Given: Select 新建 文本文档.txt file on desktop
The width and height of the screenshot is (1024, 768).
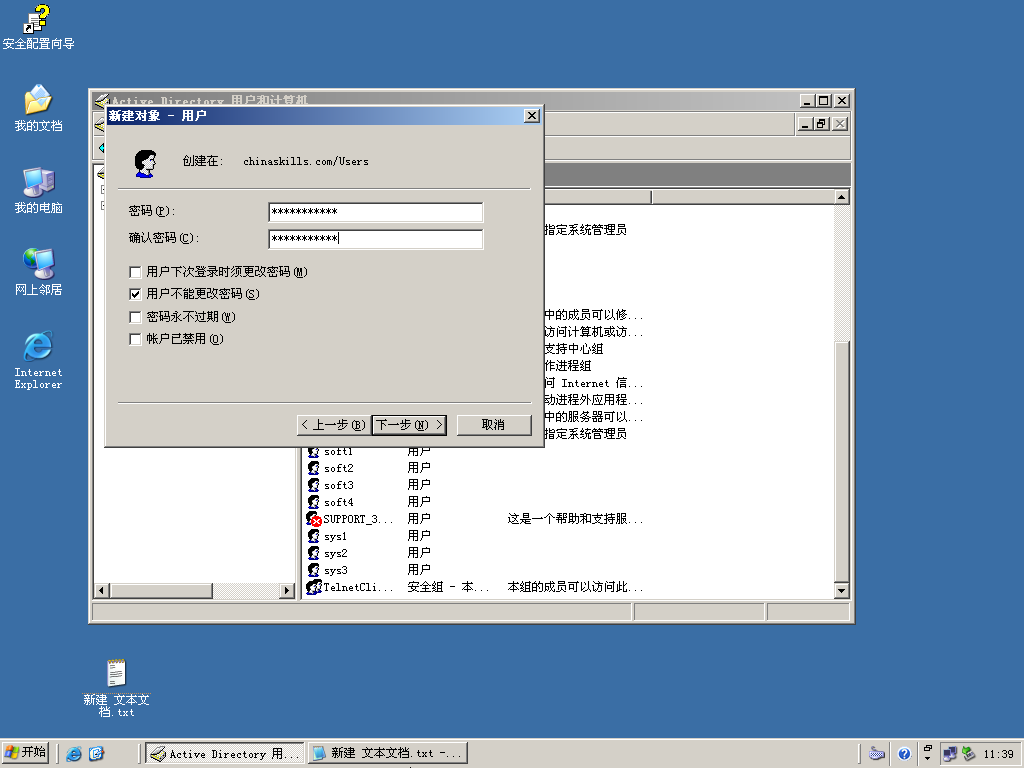Looking at the screenshot, I should 116,687.
